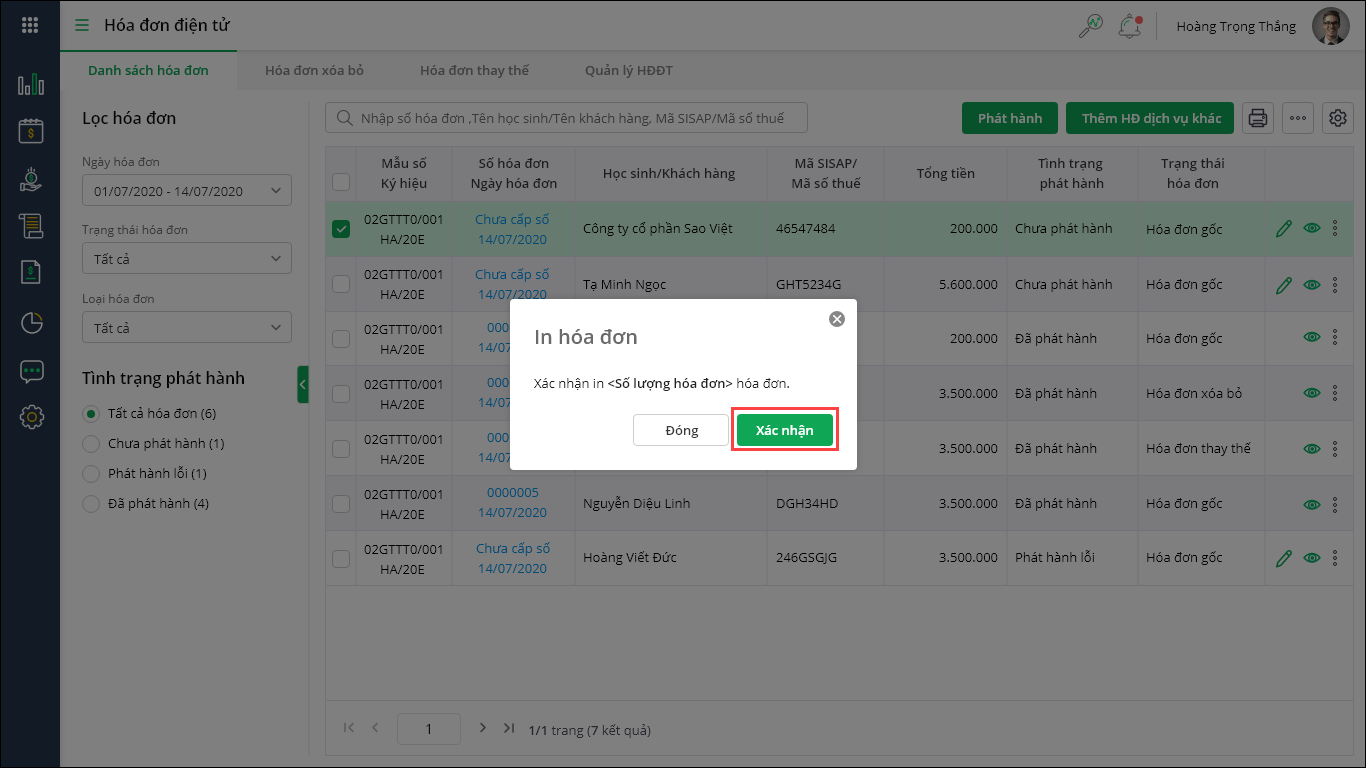Go to the next page
This screenshot has height=768, width=1366.
tap(482, 728)
